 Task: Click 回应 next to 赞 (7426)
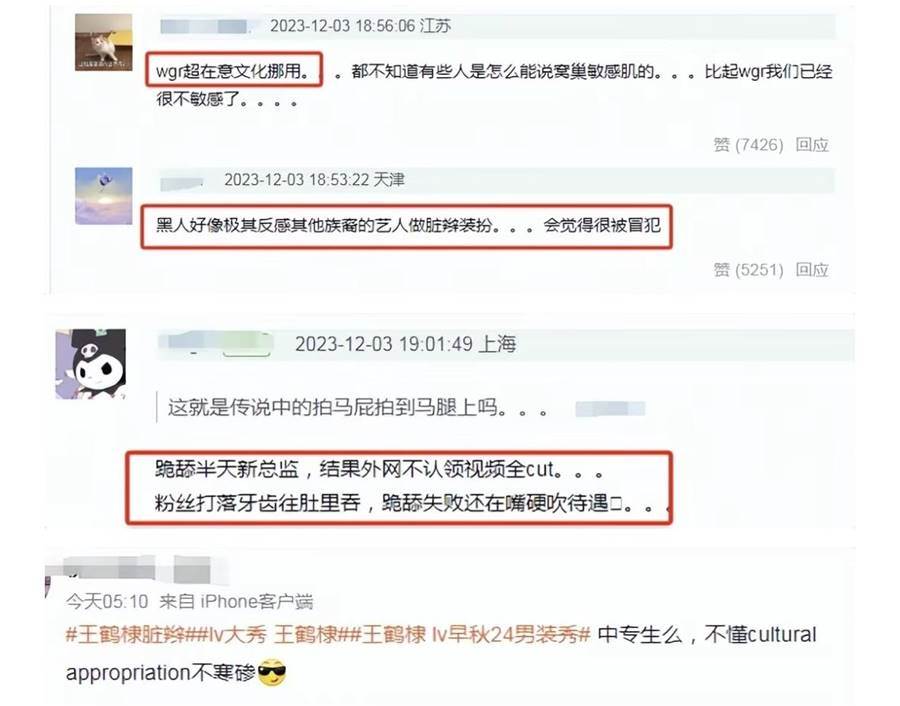tap(812, 145)
